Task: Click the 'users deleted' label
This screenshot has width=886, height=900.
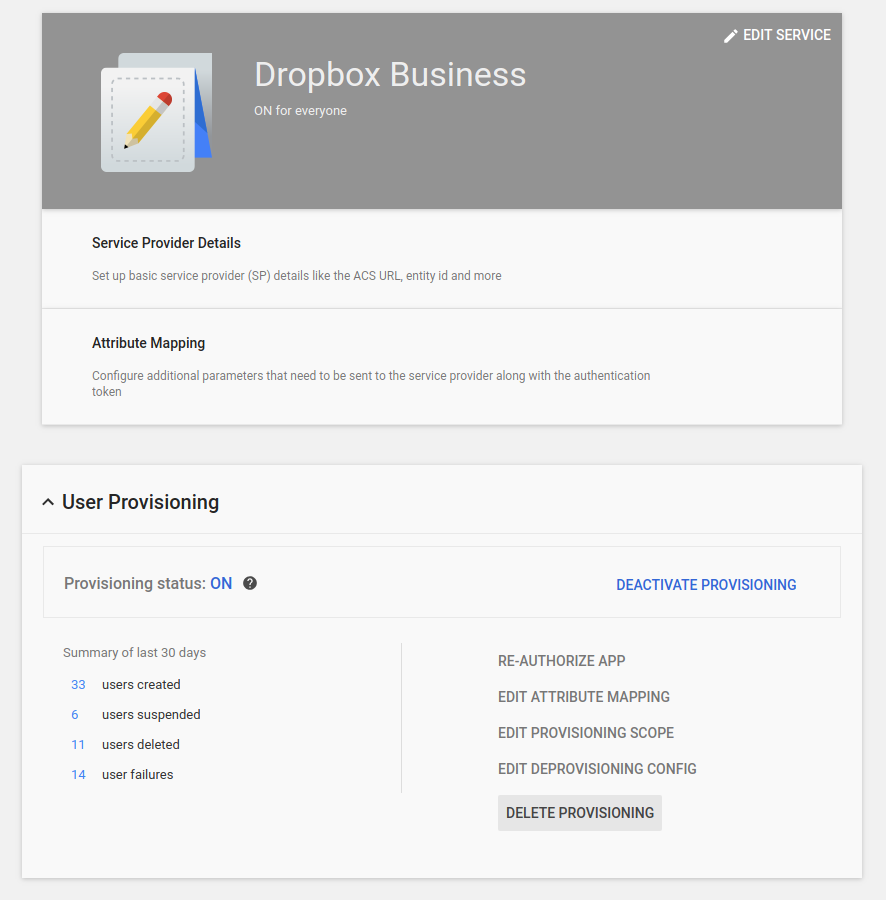Action: coord(141,744)
